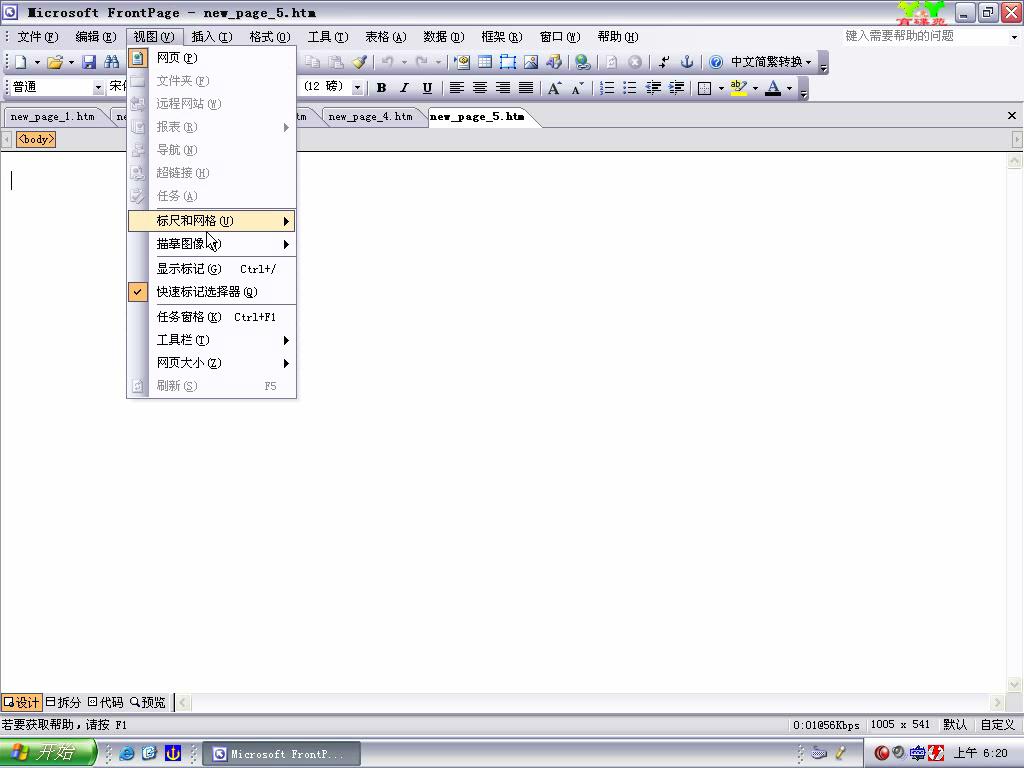Click the layout toggle icon beside the anchor
Screen dimensions: 1024x768
pyautogui.click(x=664, y=62)
